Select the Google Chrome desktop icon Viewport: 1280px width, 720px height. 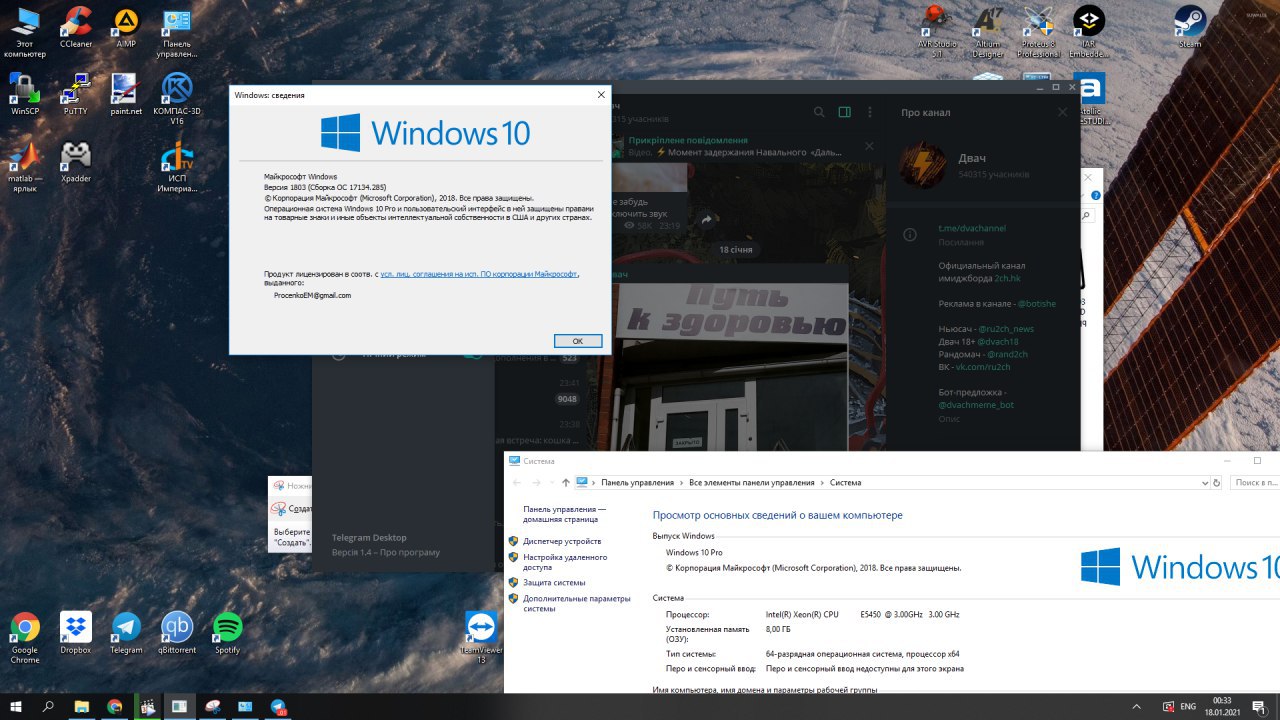click(24, 638)
